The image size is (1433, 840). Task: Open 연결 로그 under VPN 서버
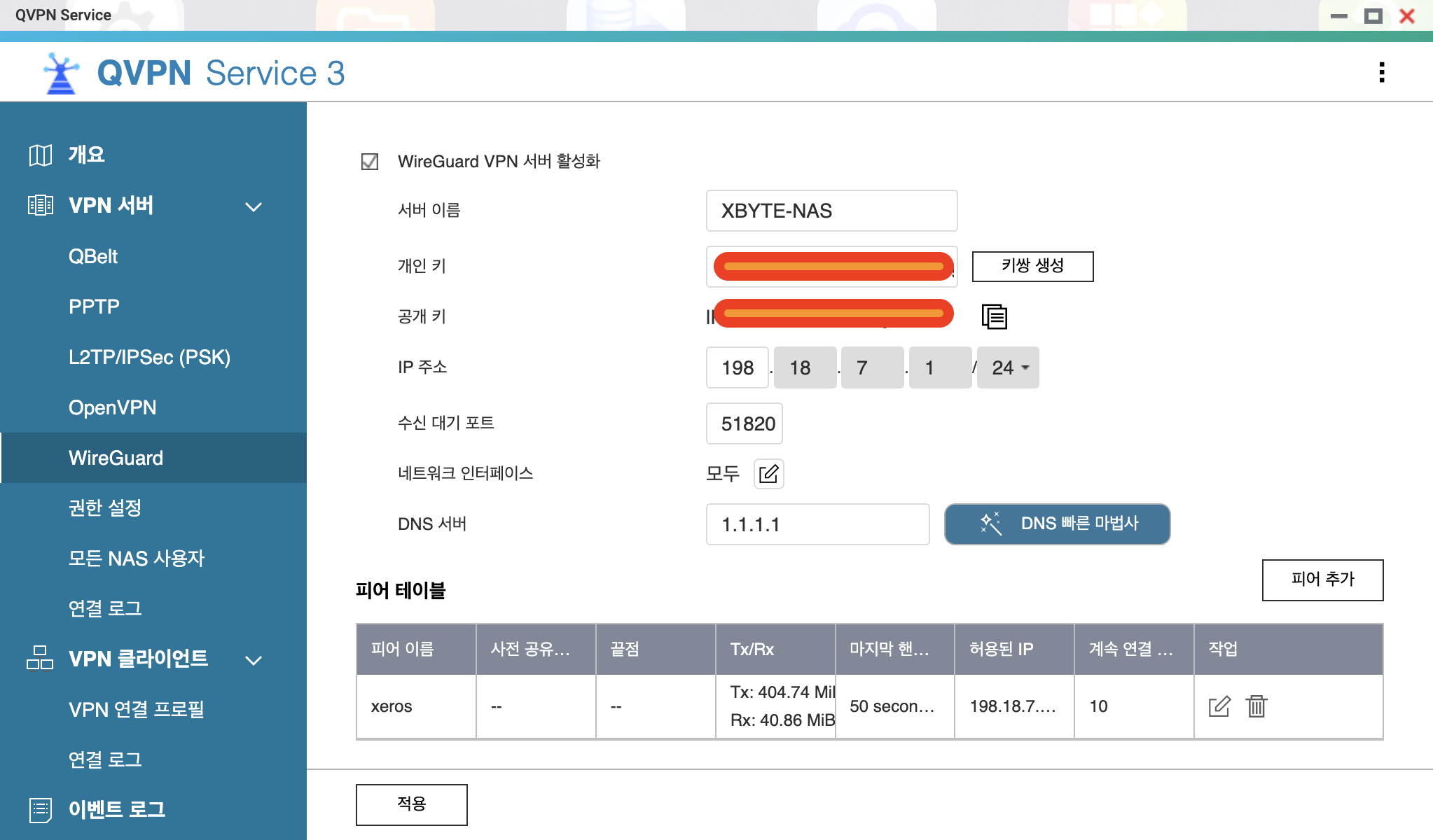point(153,609)
